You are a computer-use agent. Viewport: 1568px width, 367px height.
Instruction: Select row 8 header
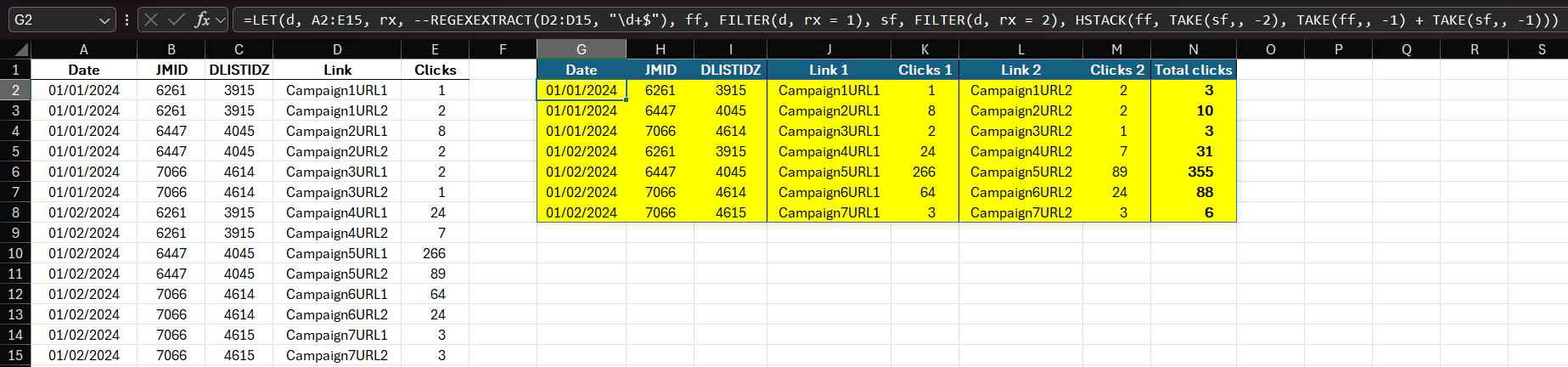(15, 212)
